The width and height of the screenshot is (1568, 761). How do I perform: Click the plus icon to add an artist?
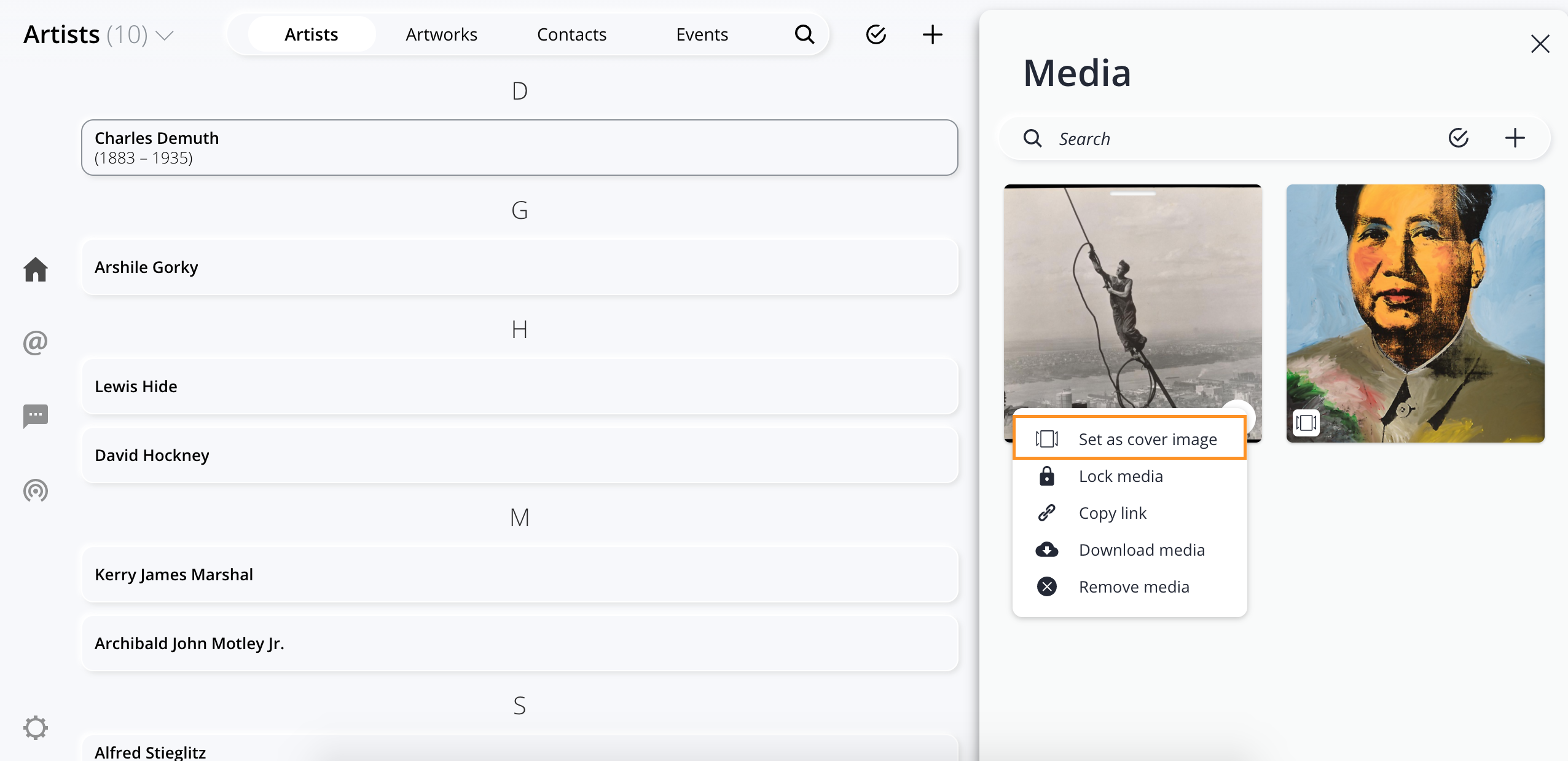[932, 34]
